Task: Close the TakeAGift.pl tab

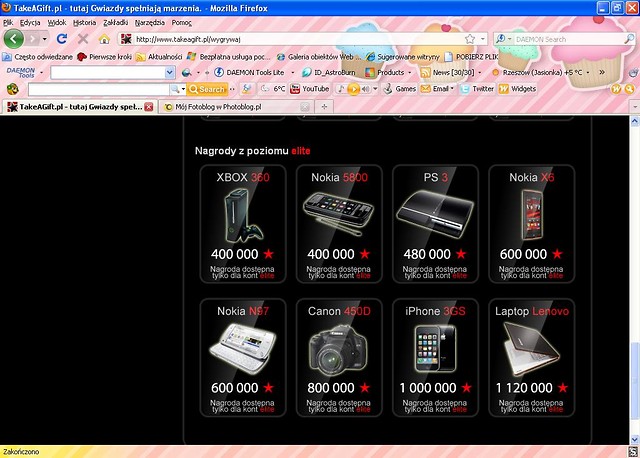Action: point(149,107)
